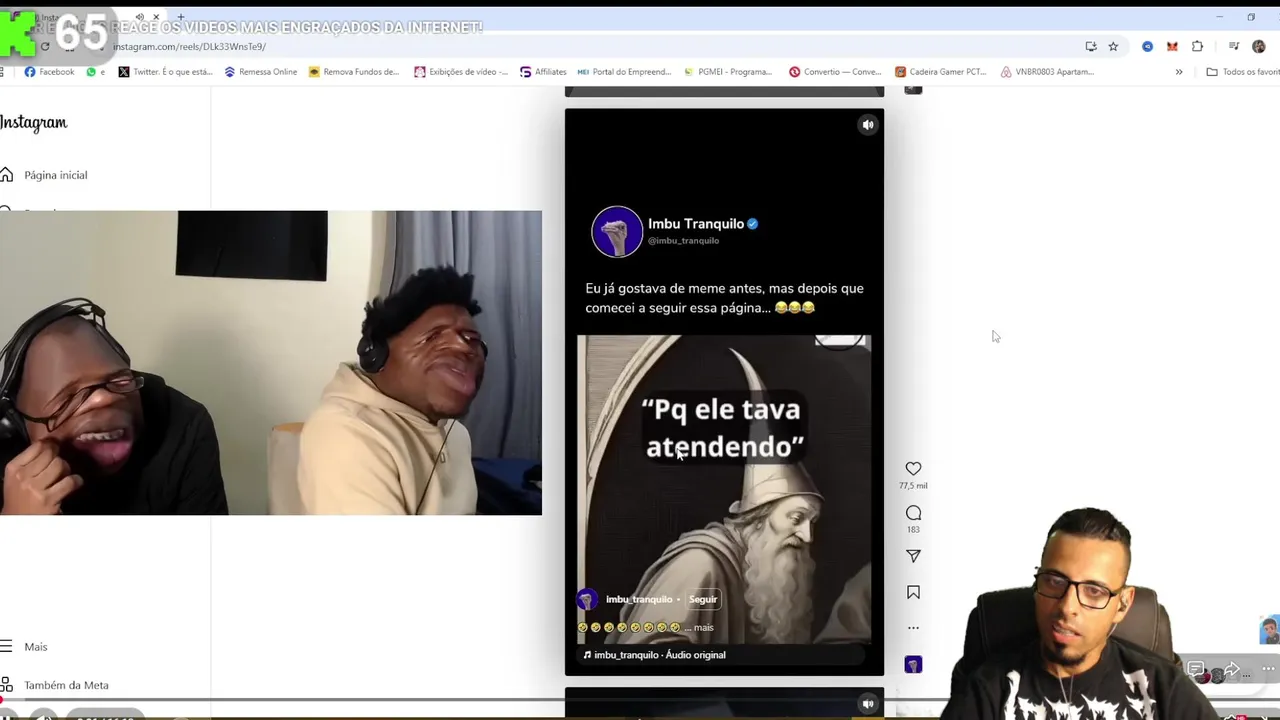Click the Instagram logo
This screenshot has width=1280, height=720.
(x=33, y=123)
